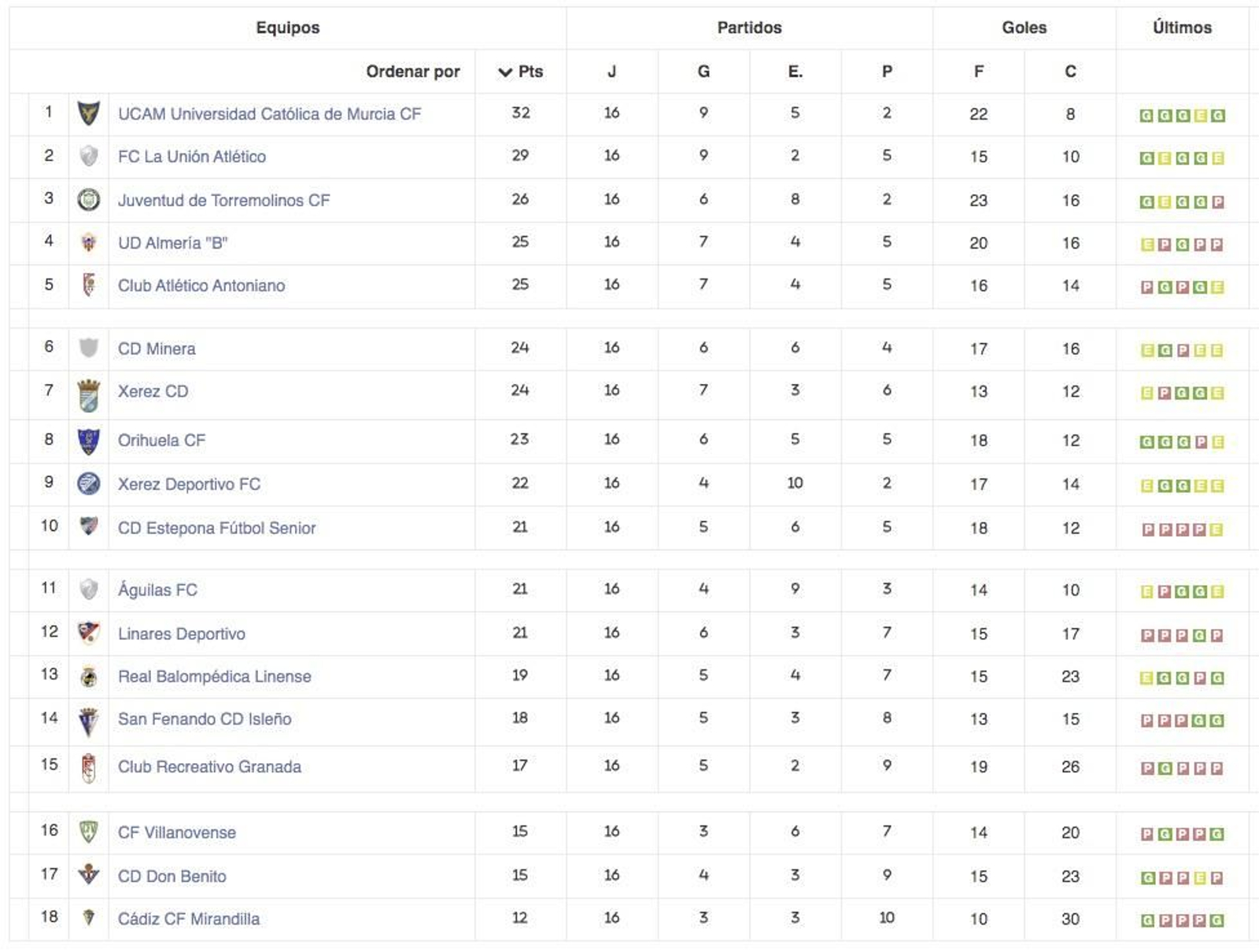Click the Orihuela CF crest icon
This screenshot has height=952, width=1259.
click(x=89, y=440)
